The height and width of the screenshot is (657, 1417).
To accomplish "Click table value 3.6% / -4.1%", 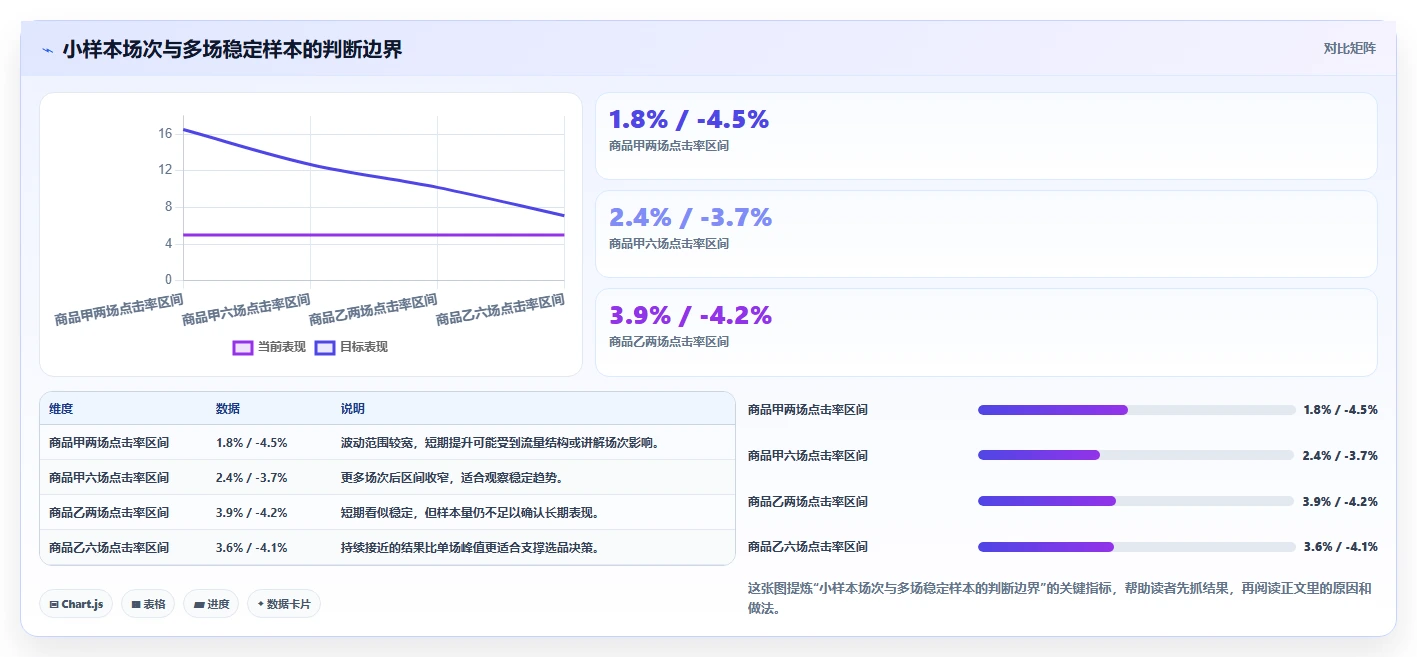I will [x=252, y=547].
